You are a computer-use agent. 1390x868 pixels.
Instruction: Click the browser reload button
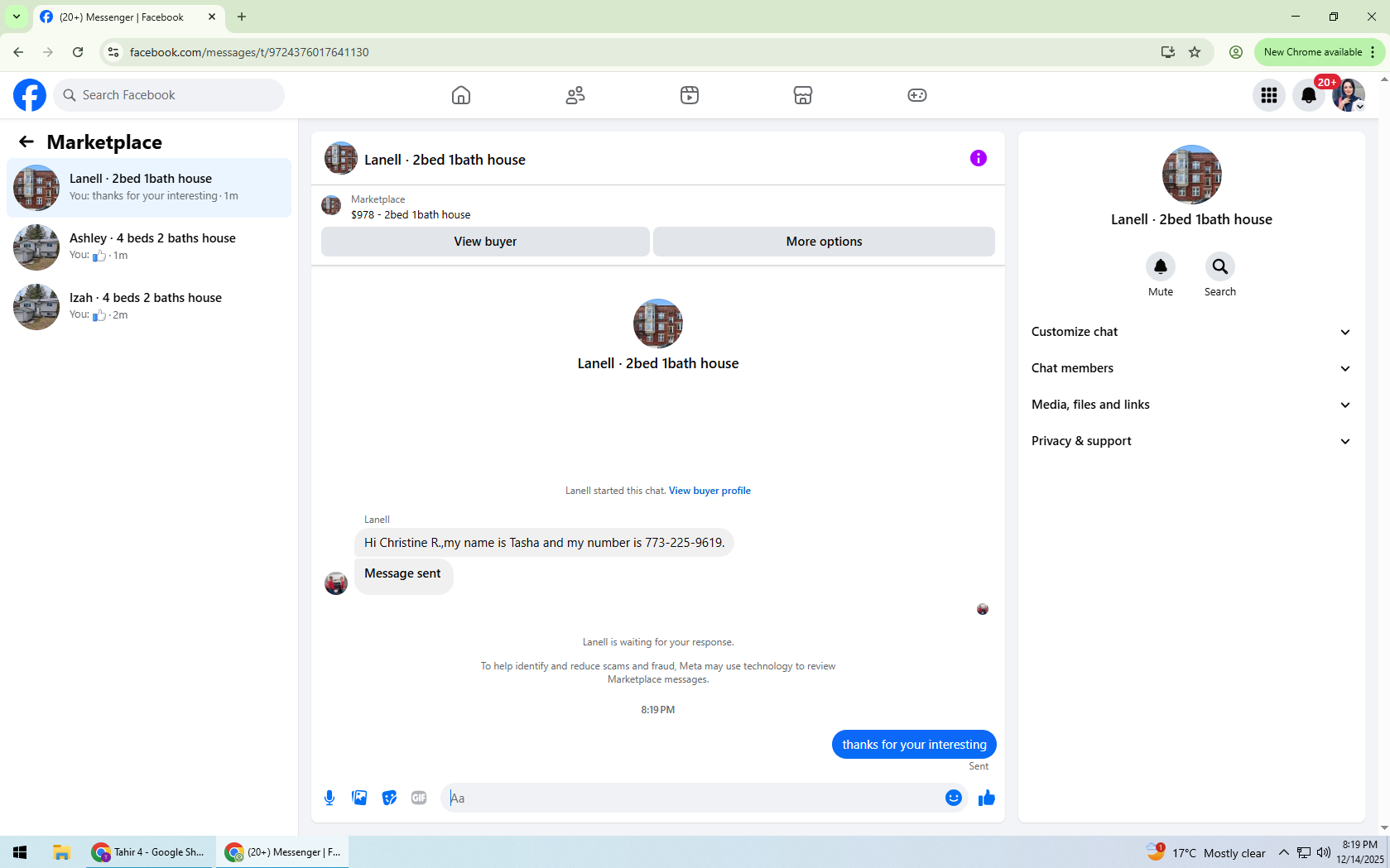point(78,52)
